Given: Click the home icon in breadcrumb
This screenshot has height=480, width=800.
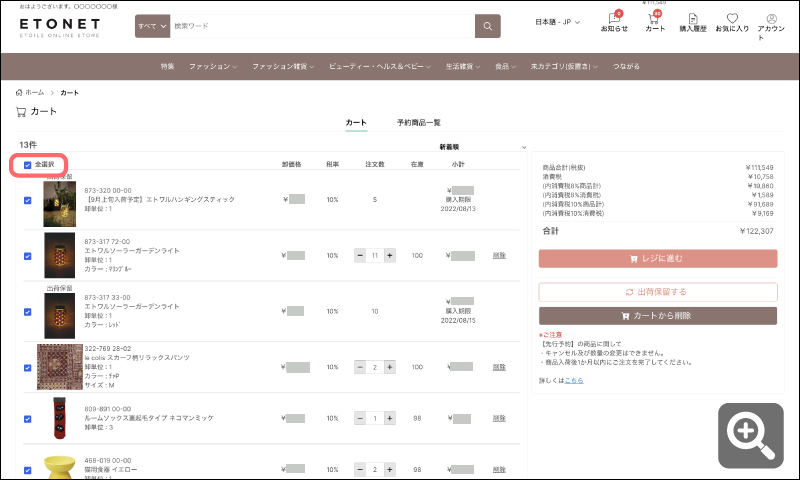Looking at the screenshot, I should [x=19, y=92].
